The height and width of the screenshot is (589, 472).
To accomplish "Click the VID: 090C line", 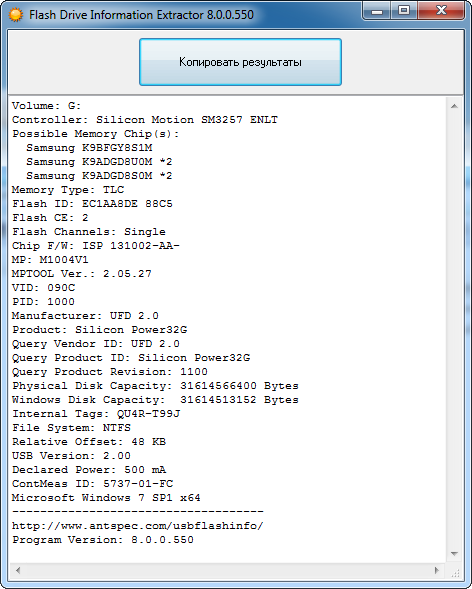I will click(x=44, y=288).
